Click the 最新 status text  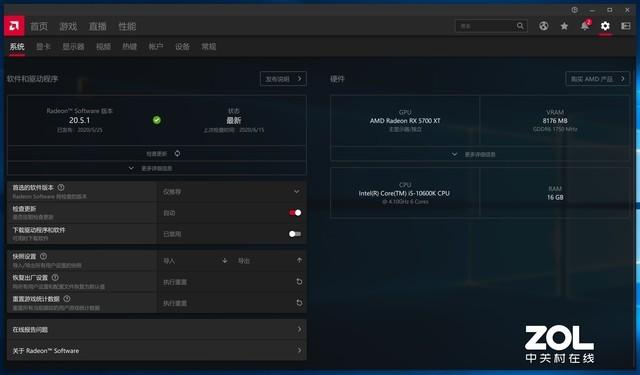(x=234, y=120)
